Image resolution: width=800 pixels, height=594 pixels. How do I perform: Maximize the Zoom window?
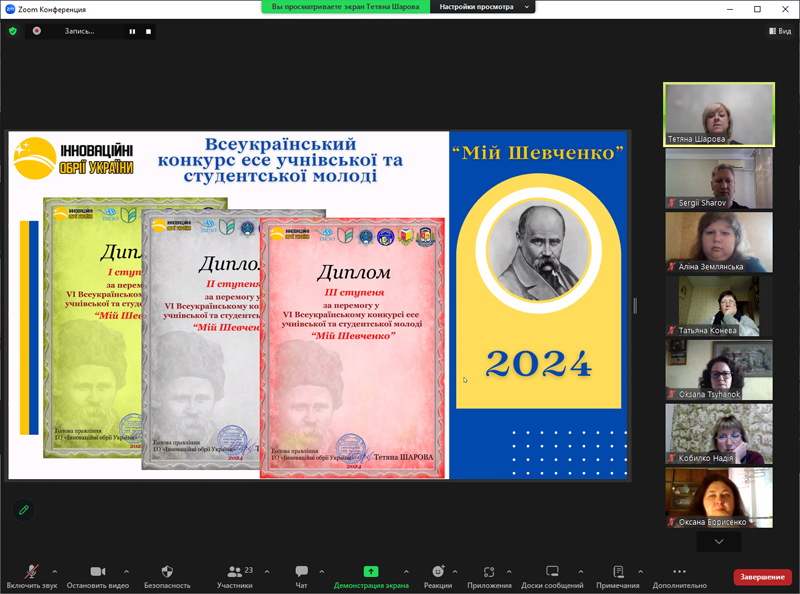point(758,9)
